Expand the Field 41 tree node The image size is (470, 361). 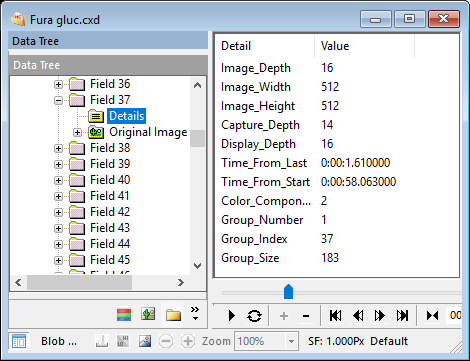point(58,196)
